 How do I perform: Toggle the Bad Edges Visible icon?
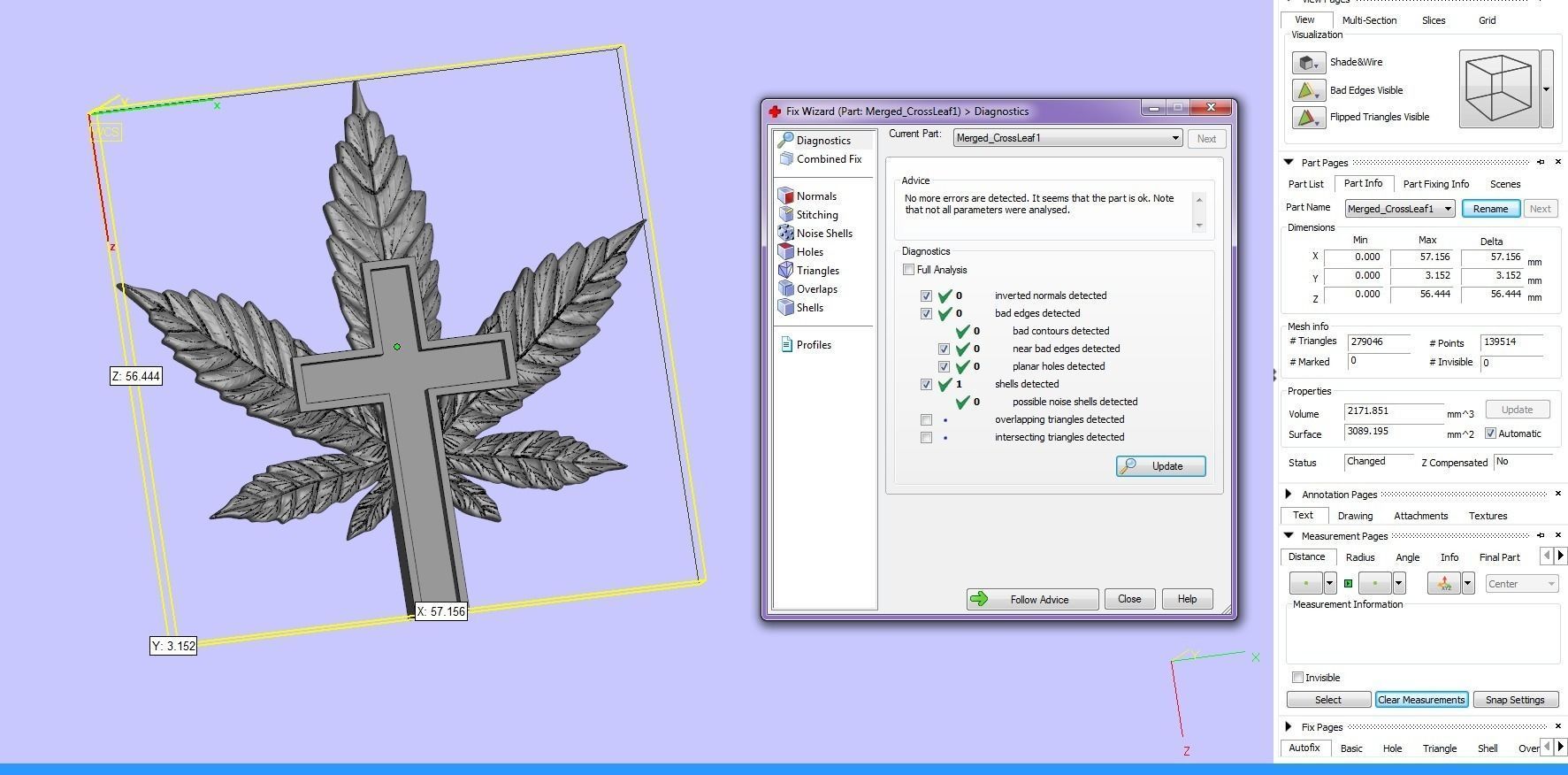[x=1309, y=90]
